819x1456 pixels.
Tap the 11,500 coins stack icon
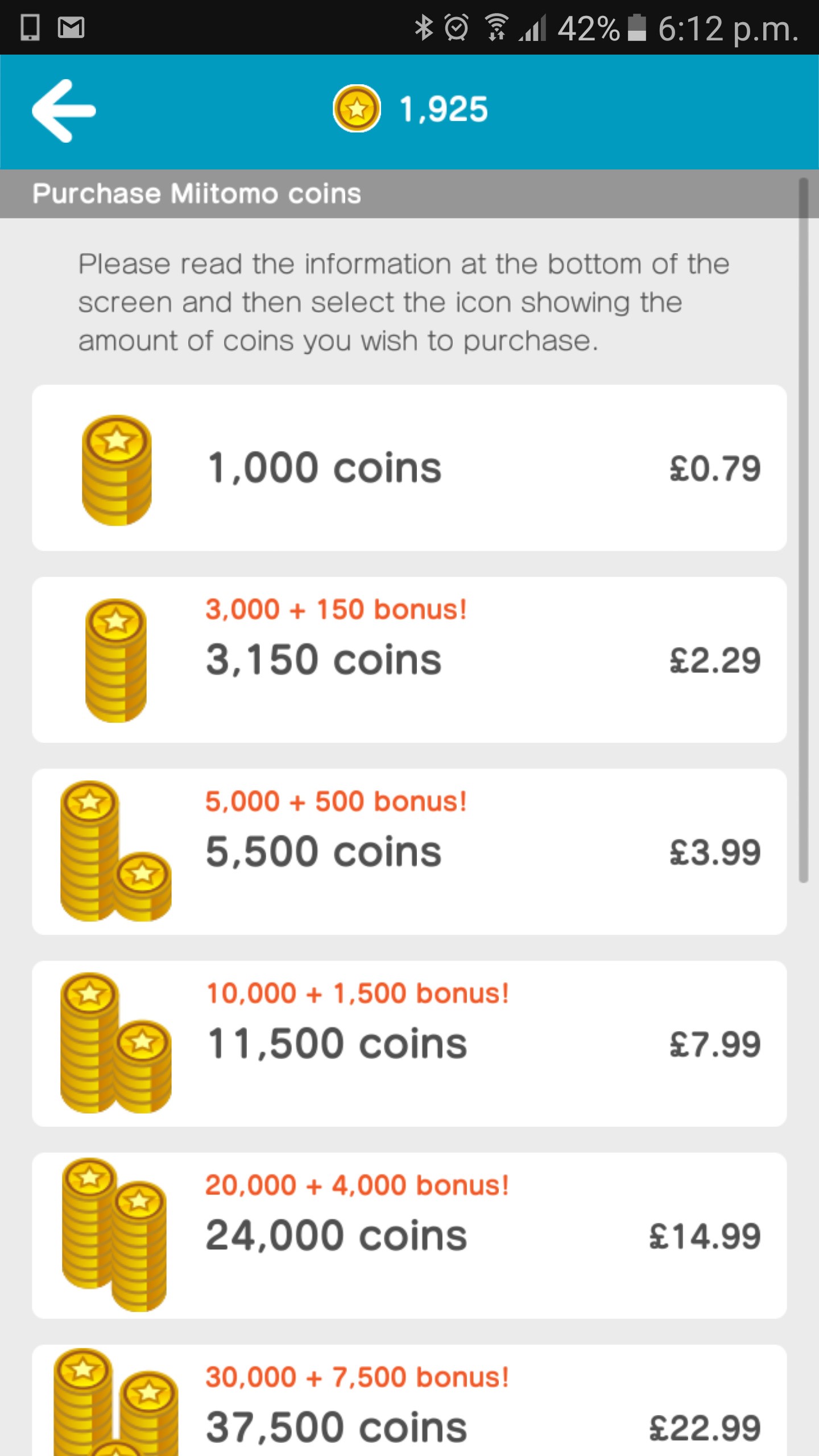[115, 1043]
